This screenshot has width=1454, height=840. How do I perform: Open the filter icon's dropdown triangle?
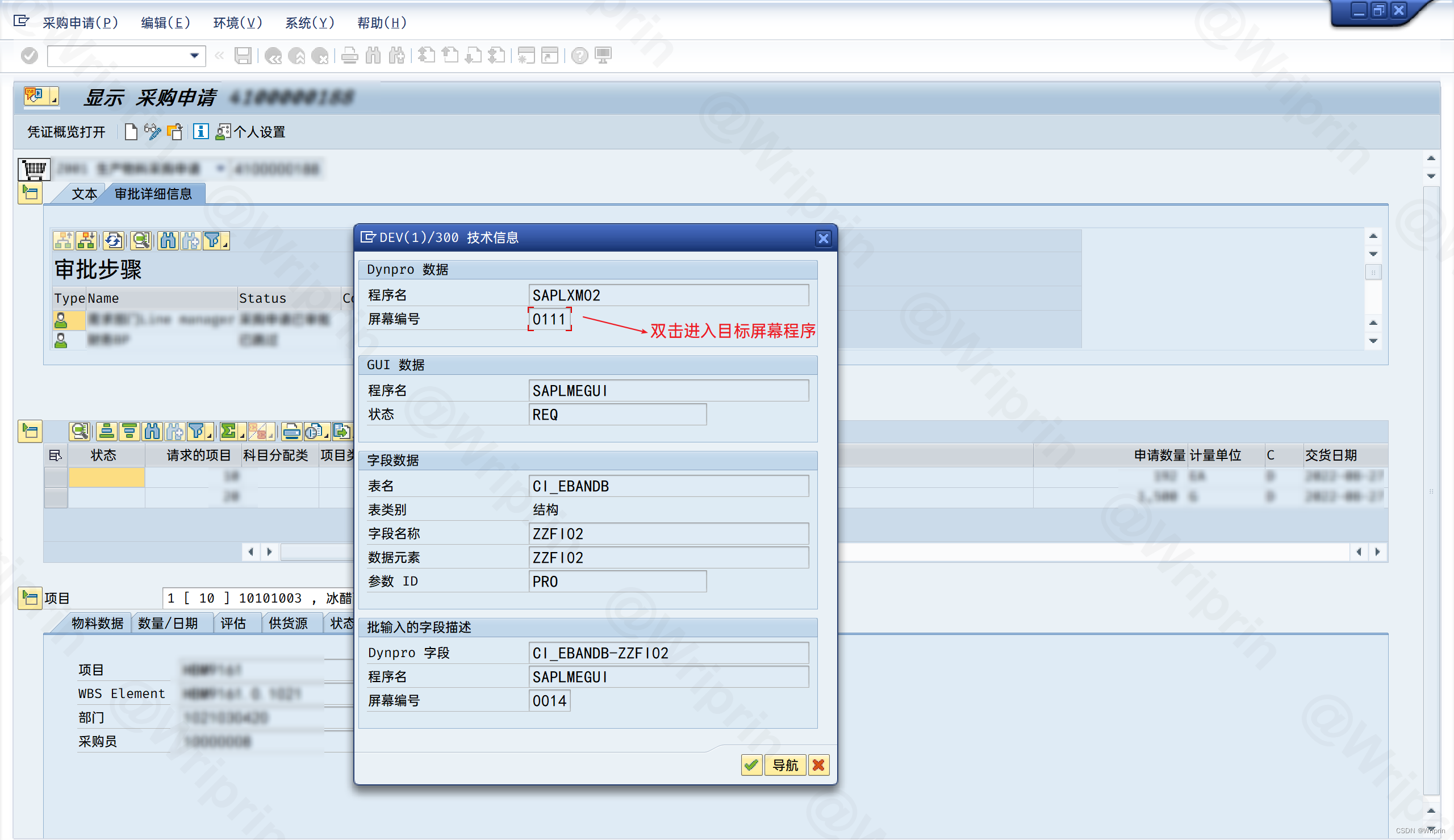(x=225, y=242)
